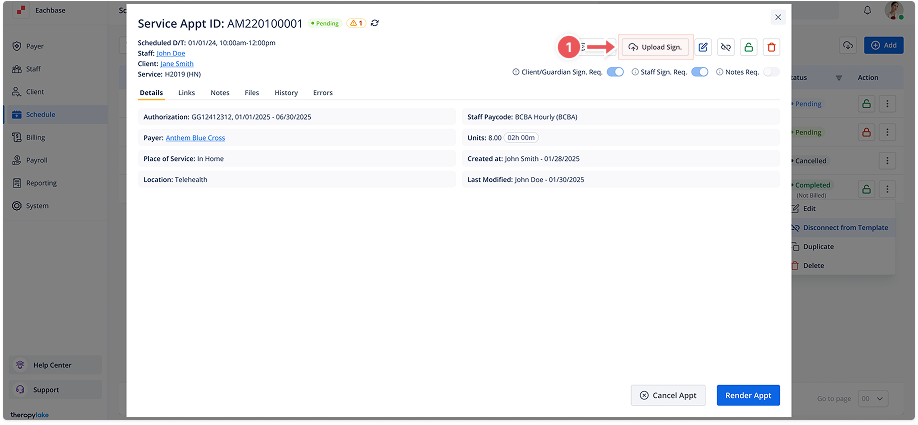The width and height of the screenshot is (918, 425).
Task: Click the disconnect link icon in dialog header
Action: point(726,47)
